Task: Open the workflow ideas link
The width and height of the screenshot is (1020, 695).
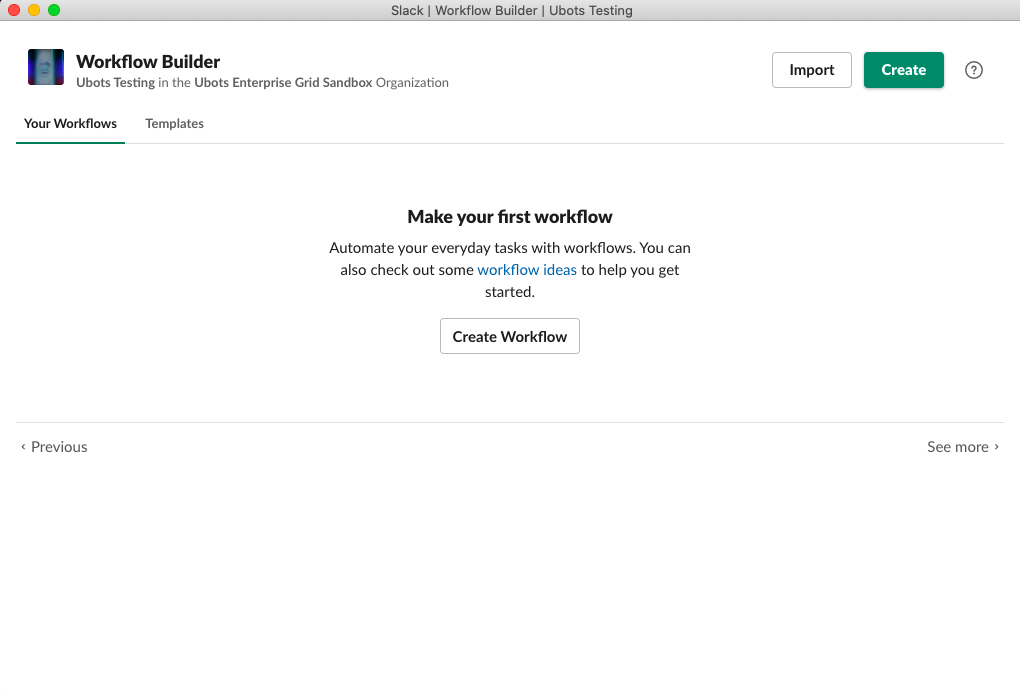Action: (527, 269)
